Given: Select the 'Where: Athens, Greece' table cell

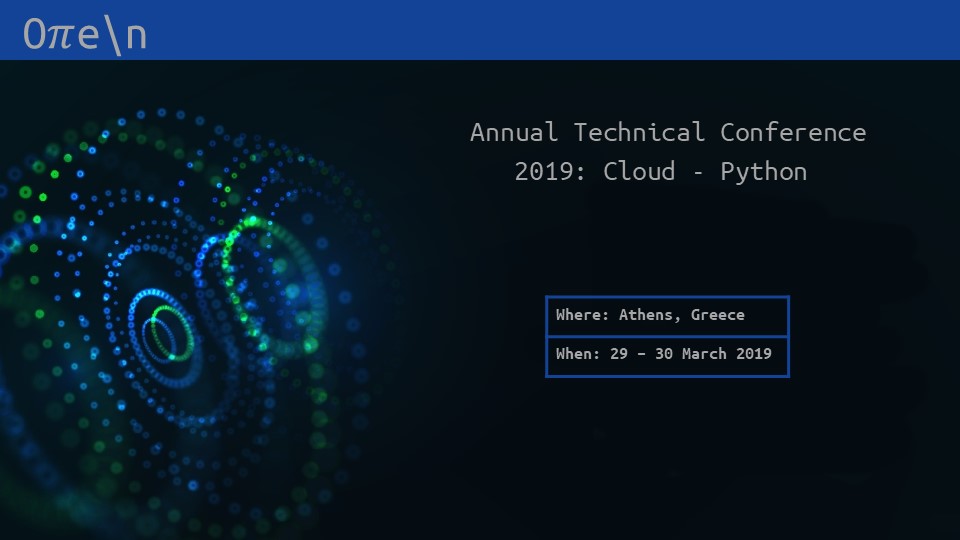Looking at the screenshot, I should 667,316.
